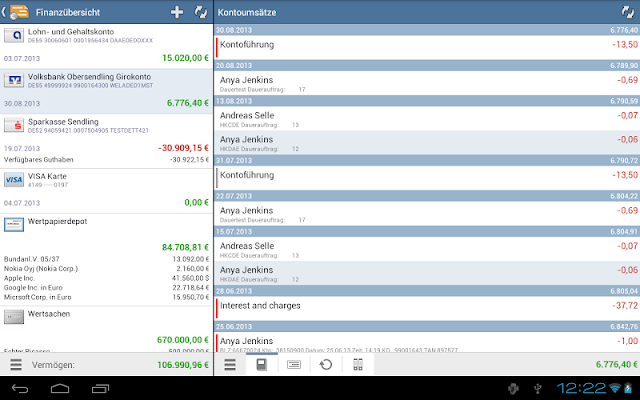Select the Google Inc. in Euro holding
Viewport: 640px width, 400px height.
pos(106,287)
